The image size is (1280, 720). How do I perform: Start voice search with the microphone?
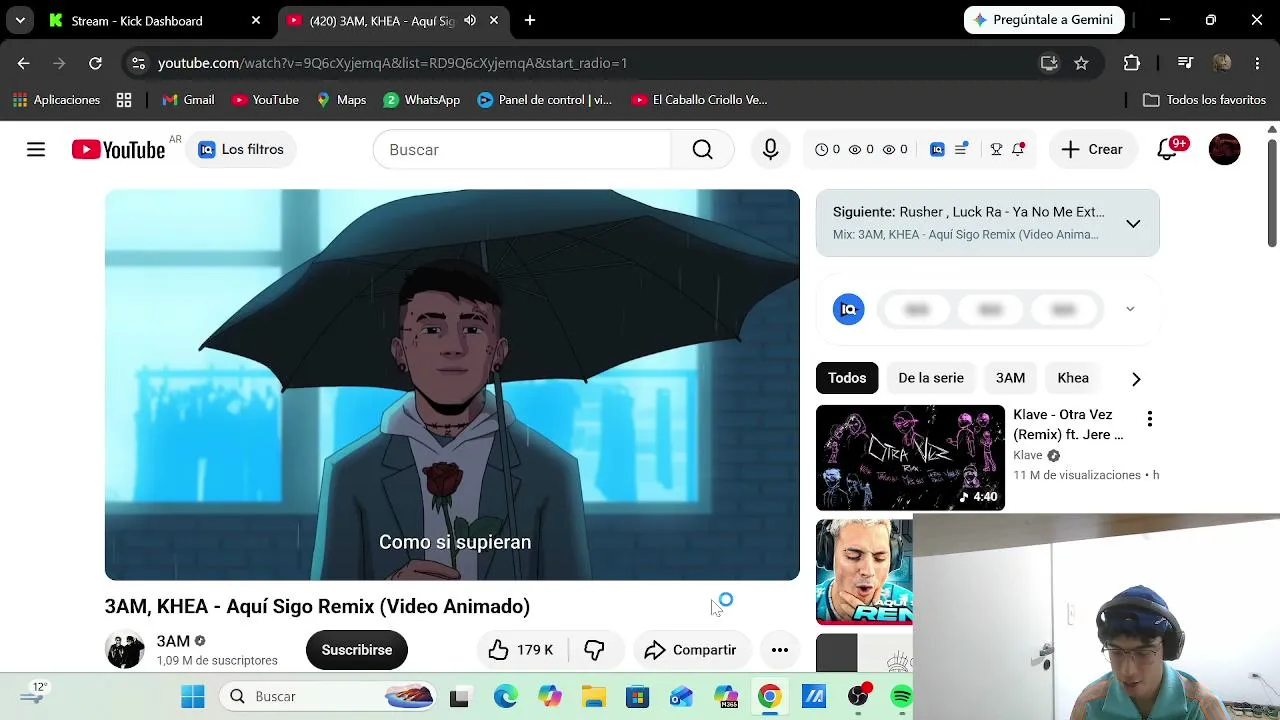pos(770,150)
